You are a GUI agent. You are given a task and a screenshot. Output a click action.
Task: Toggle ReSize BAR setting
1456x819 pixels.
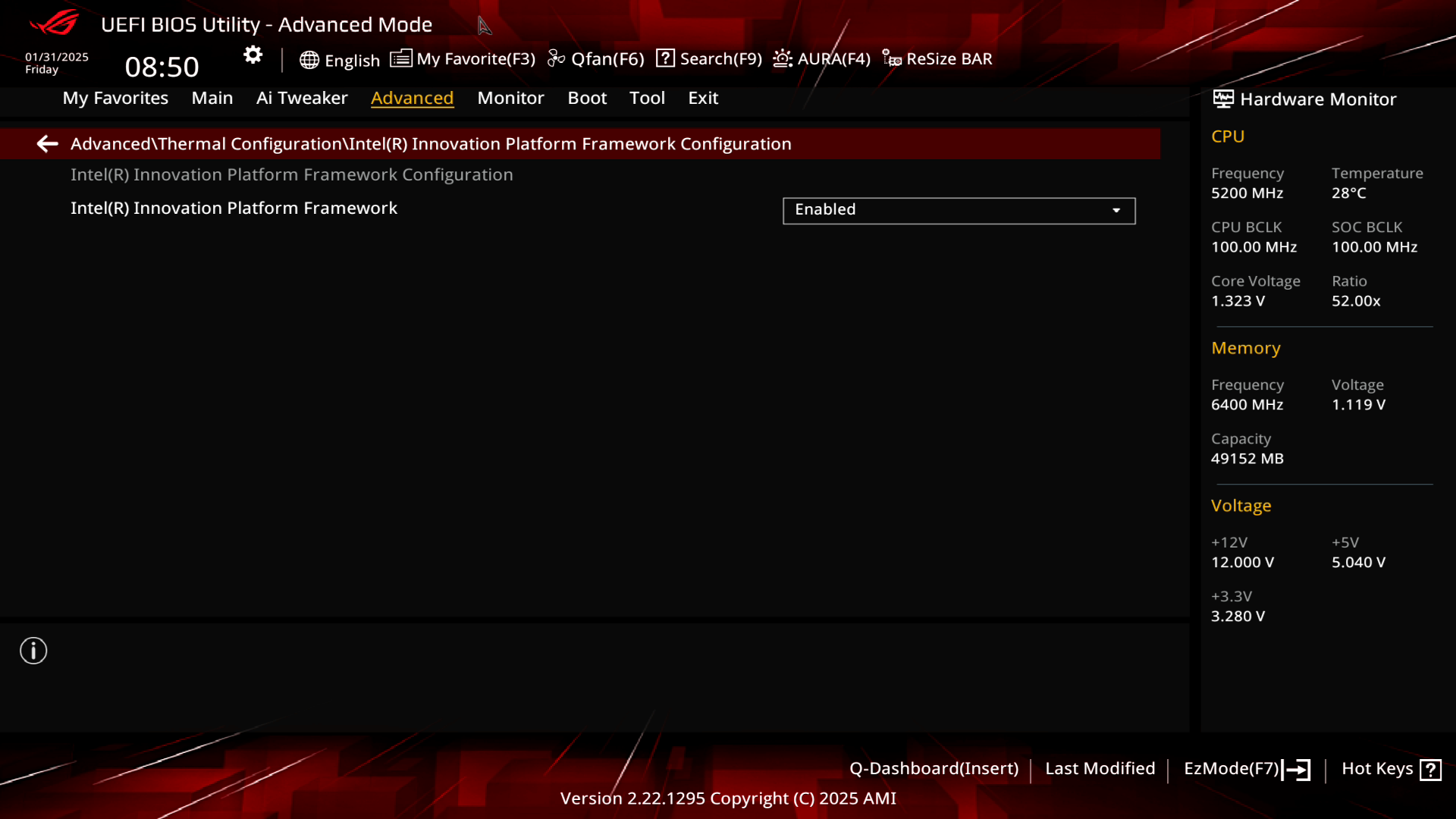(x=938, y=58)
